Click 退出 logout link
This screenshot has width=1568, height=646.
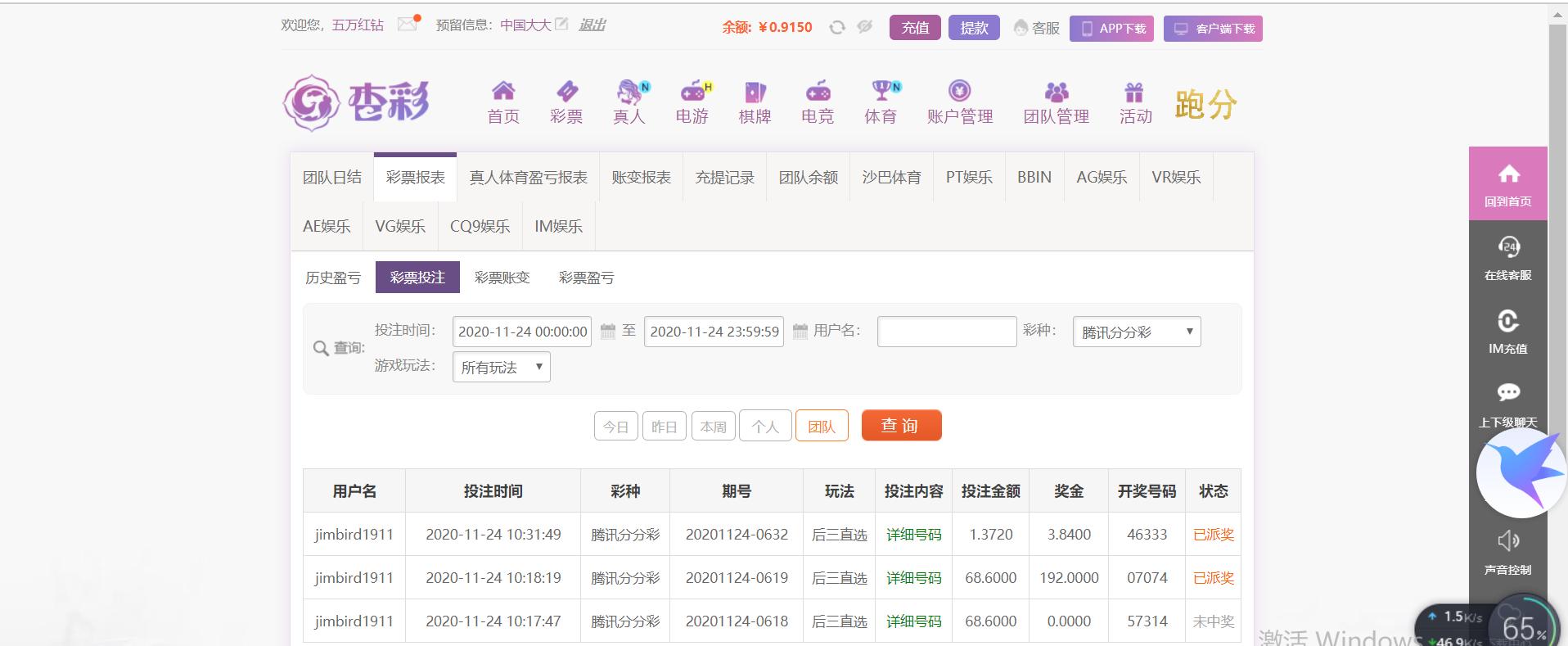click(592, 25)
